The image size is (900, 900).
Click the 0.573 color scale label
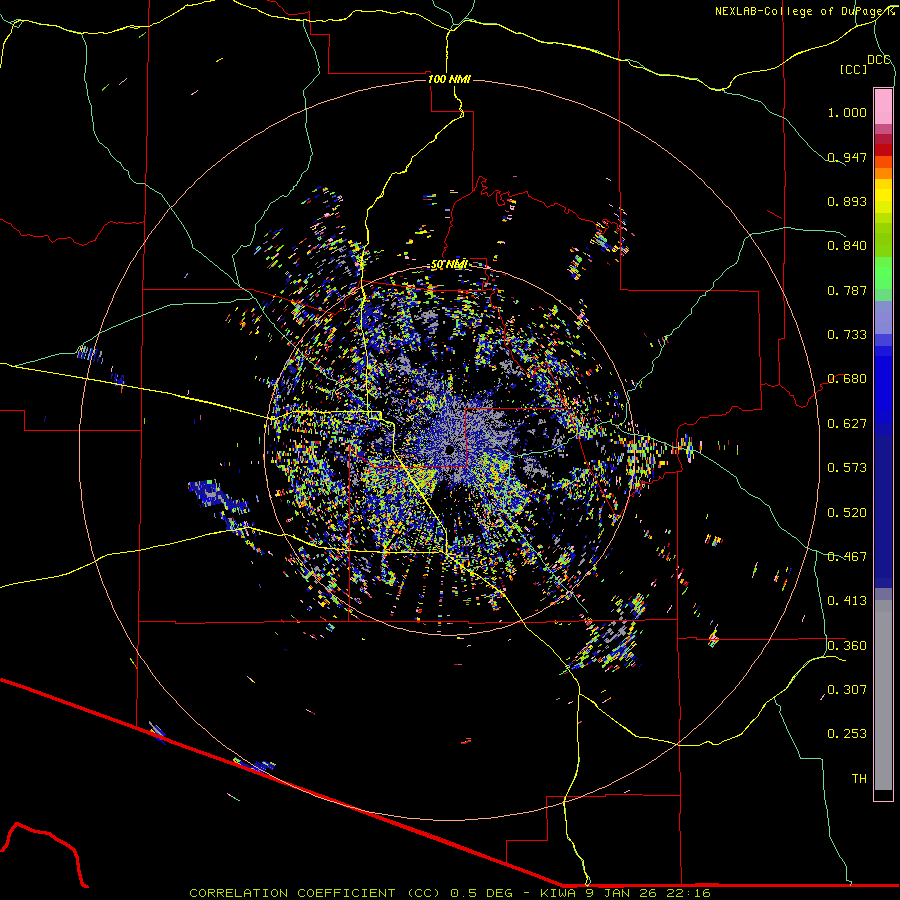pyautogui.click(x=847, y=468)
